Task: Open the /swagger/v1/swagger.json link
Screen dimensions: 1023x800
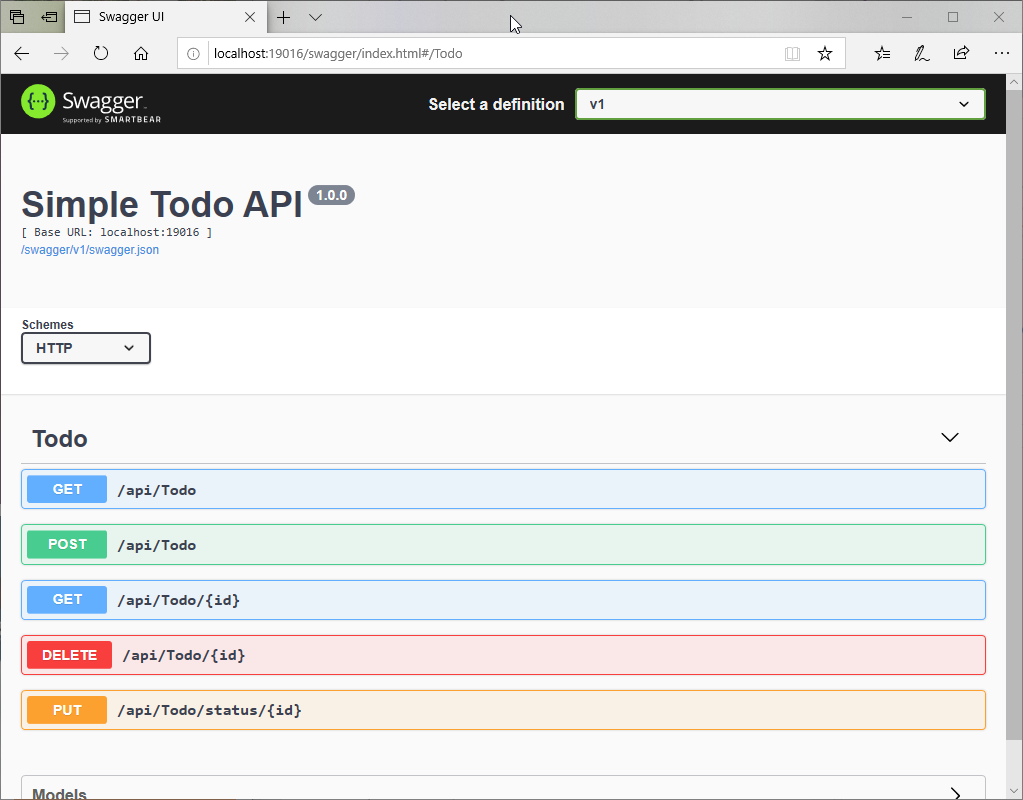Action: (90, 250)
